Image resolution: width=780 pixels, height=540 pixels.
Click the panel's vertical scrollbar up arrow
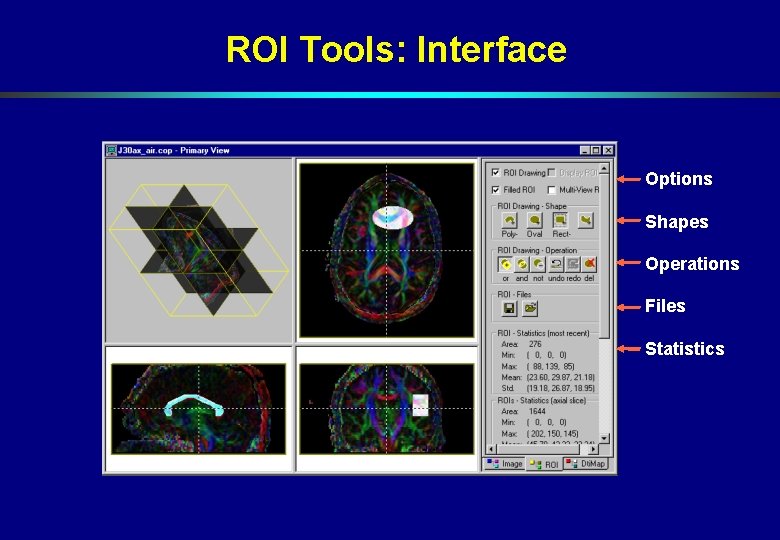pyautogui.click(x=604, y=169)
